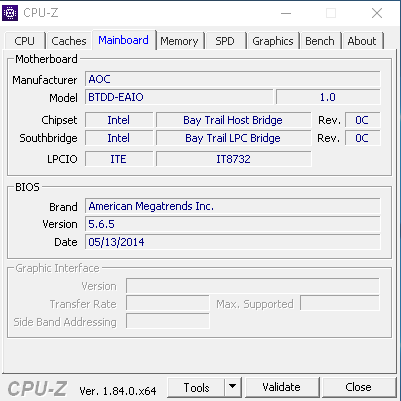Image resolution: width=401 pixels, height=401 pixels.
Task: Open the Tools dropdown arrow
Action: point(233,387)
